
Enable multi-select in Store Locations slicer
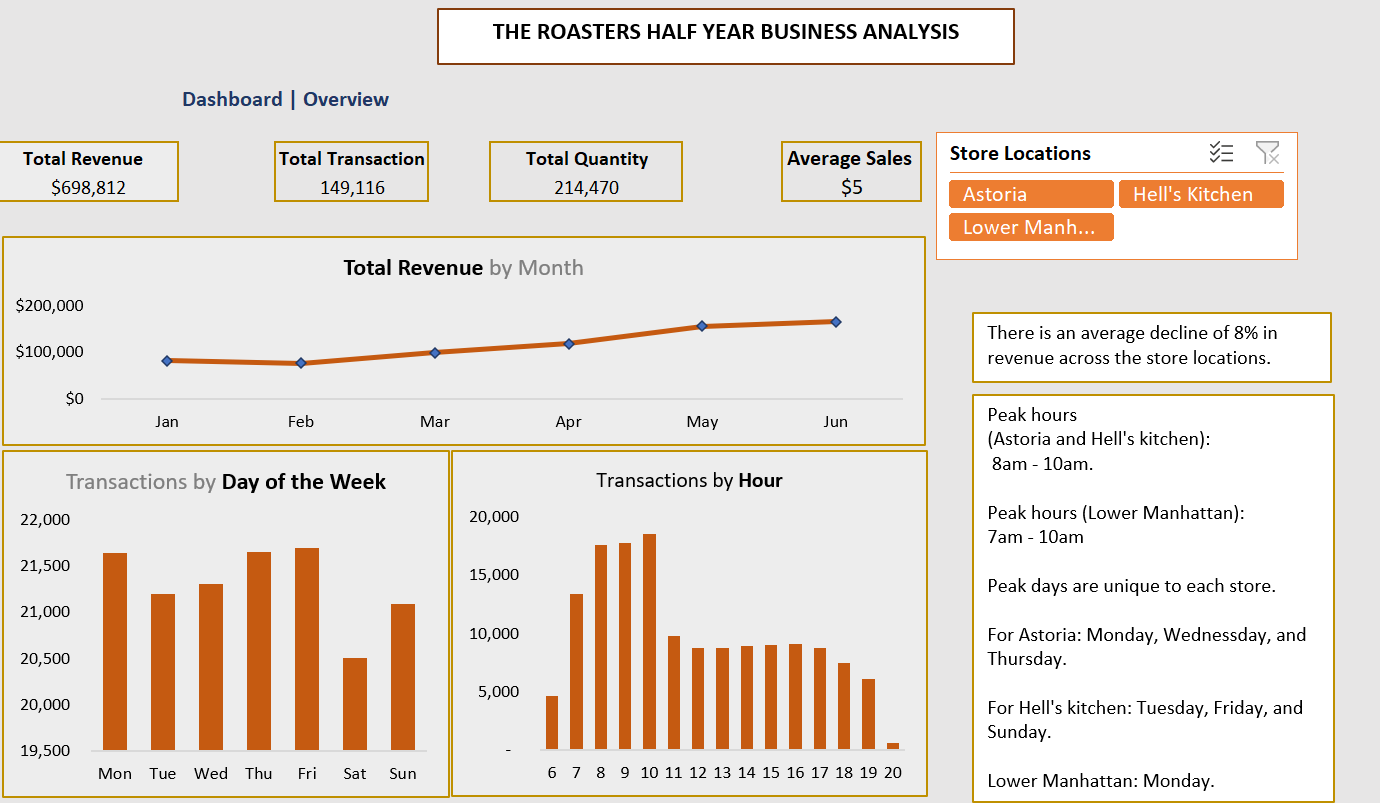click(1221, 153)
